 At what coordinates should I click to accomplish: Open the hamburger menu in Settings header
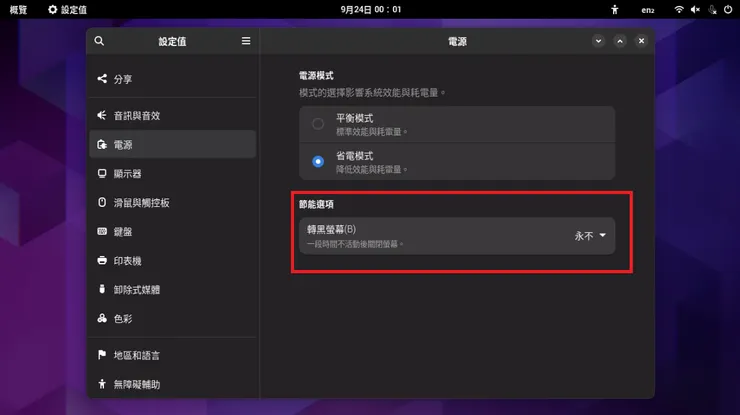tap(246, 41)
